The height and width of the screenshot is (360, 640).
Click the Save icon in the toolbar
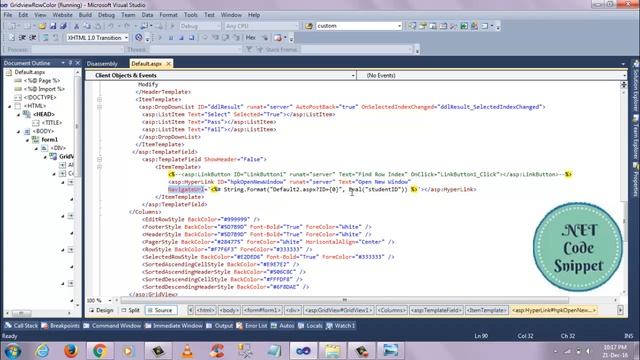click(53, 26)
